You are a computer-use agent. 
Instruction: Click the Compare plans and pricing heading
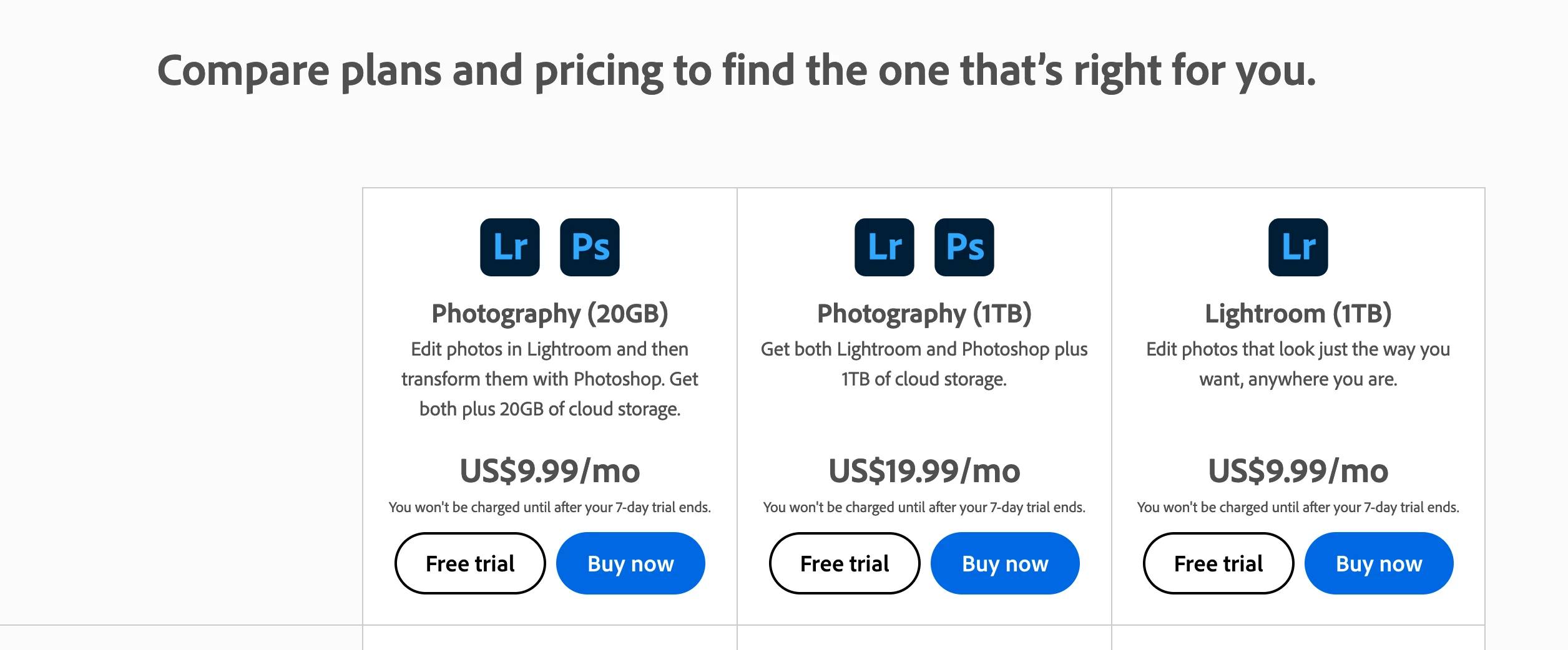click(x=737, y=71)
